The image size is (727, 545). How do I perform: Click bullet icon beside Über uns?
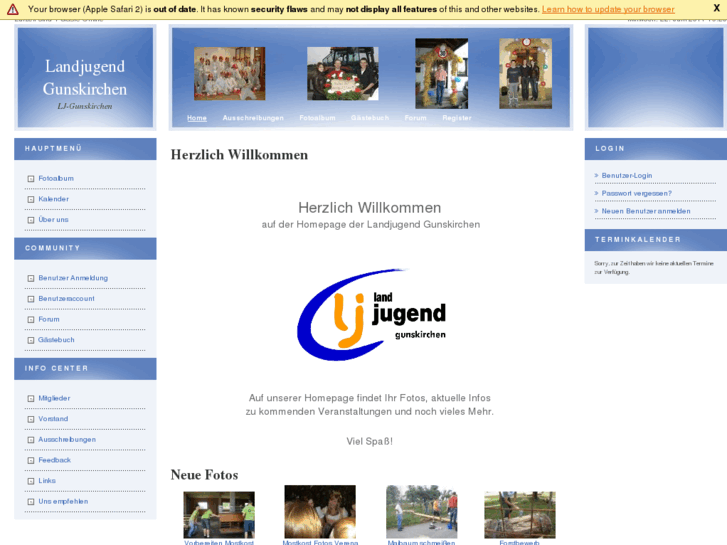pos(31,220)
